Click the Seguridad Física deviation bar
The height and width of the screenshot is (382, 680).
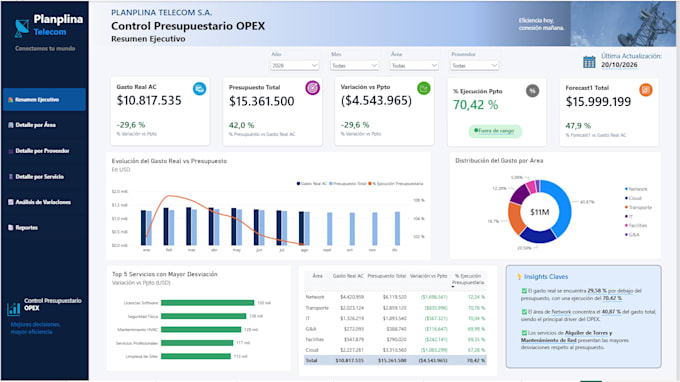203,316
